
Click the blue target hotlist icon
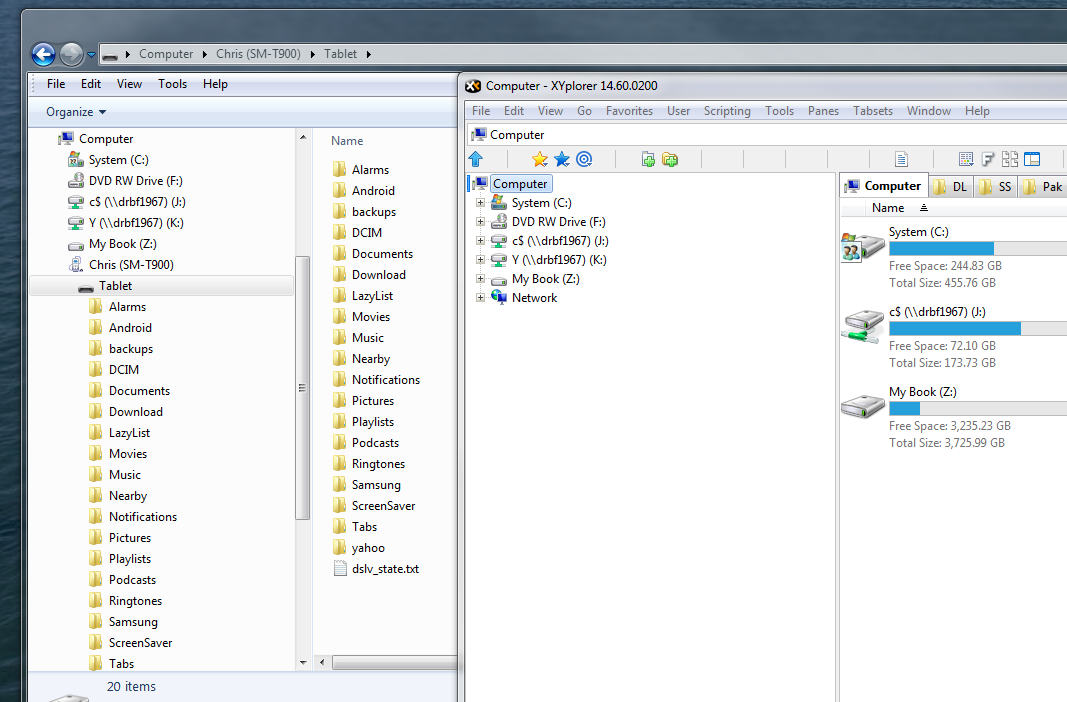(x=584, y=159)
